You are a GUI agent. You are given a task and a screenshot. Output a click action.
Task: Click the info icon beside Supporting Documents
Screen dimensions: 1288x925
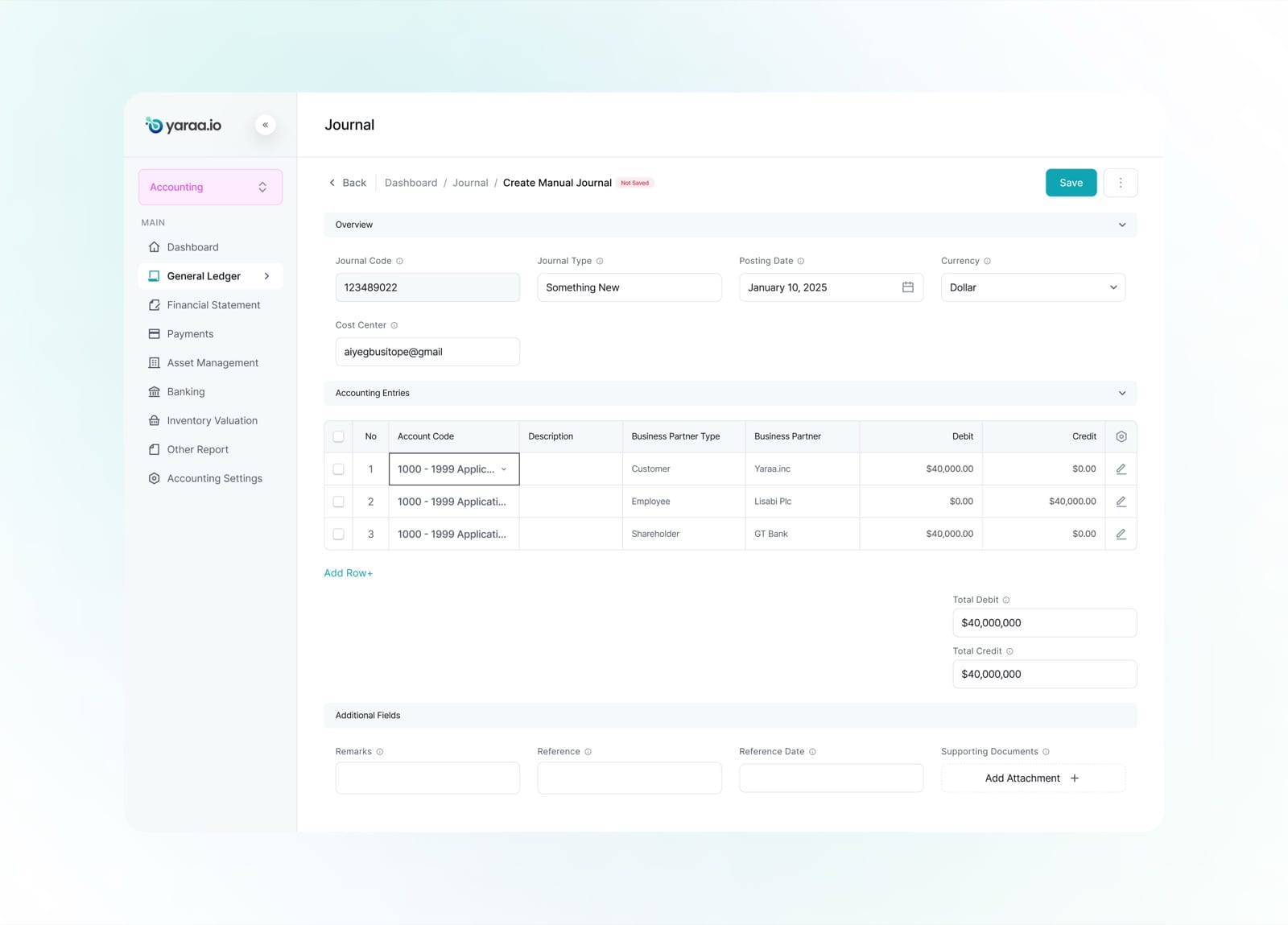pyautogui.click(x=1046, y=752)
